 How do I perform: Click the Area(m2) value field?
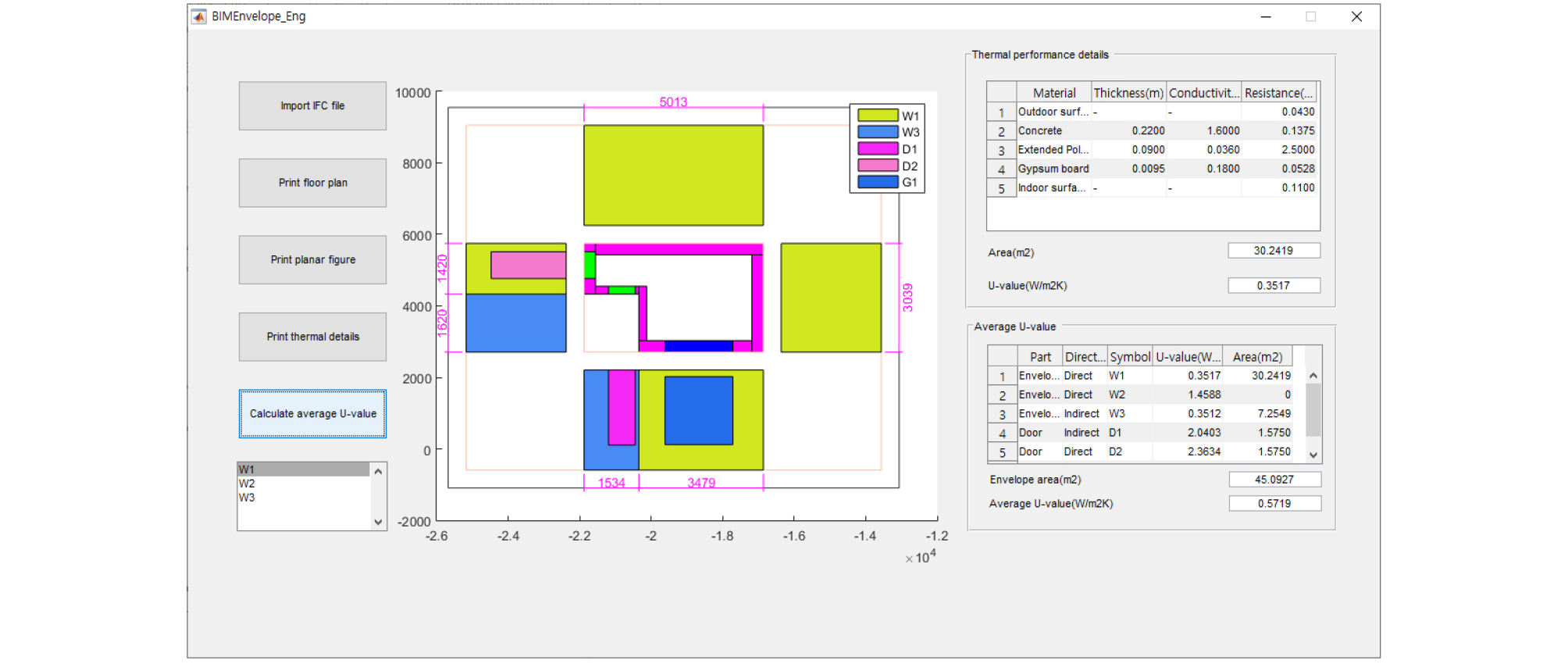1273,251
